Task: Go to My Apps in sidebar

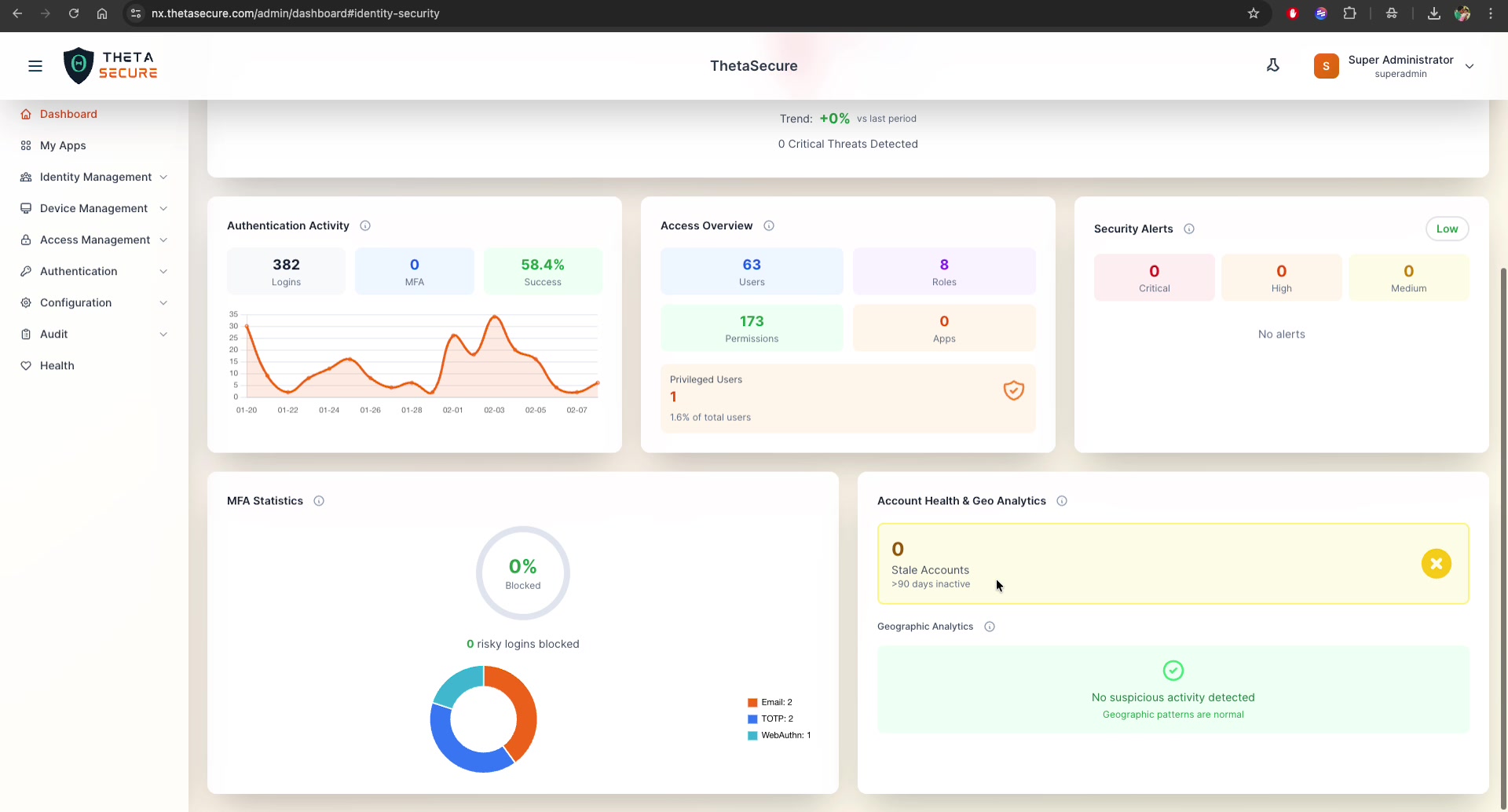Action: (x=63, y=145)
